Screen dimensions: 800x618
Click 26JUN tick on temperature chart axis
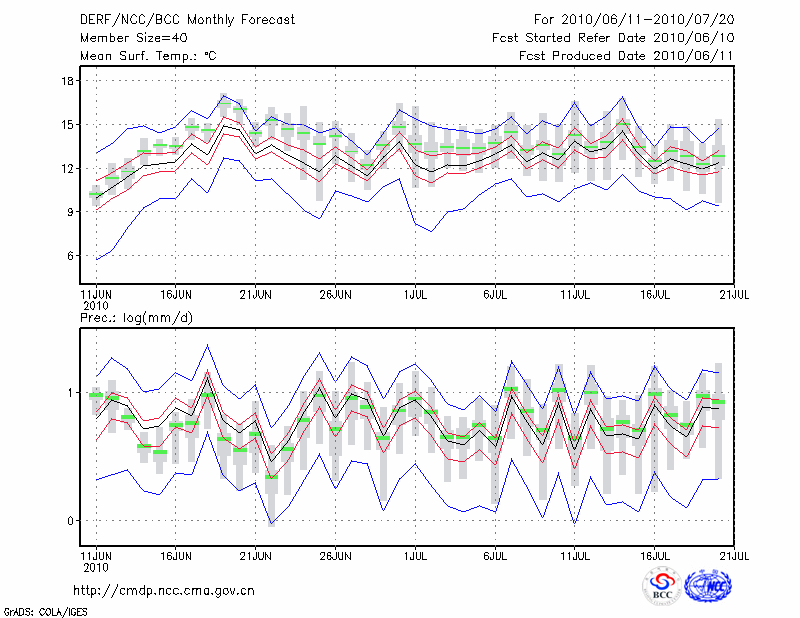(335, 295)
